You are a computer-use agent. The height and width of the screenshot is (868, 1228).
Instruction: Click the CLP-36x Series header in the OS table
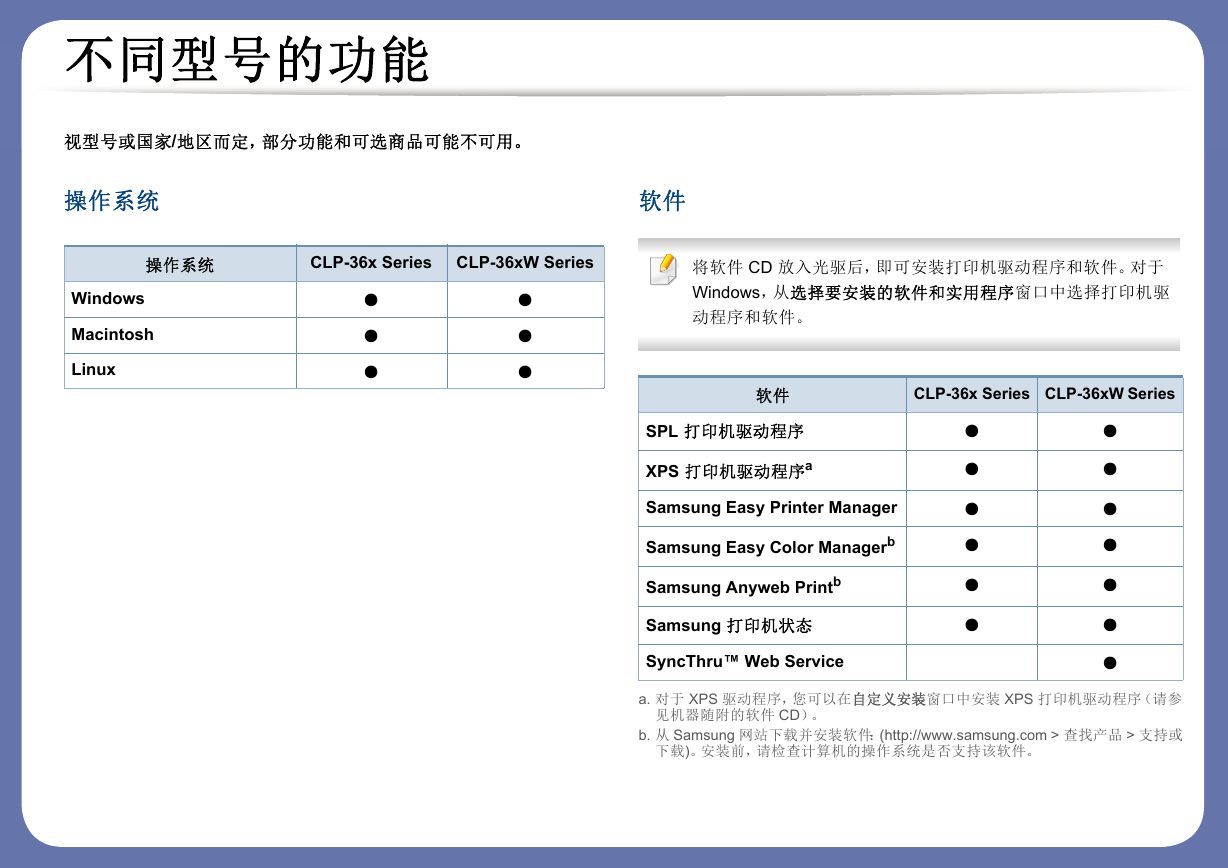371,263
